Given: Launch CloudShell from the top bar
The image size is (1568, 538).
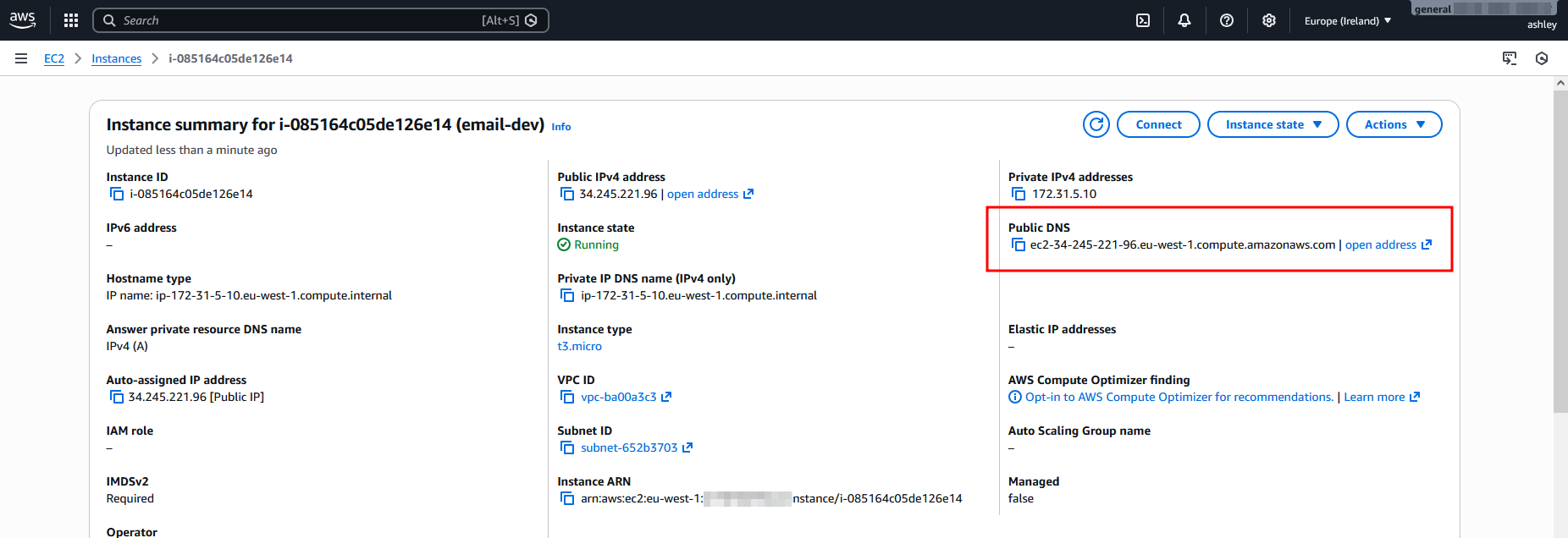Looking at the screenshot, I should pos(1143,20).
